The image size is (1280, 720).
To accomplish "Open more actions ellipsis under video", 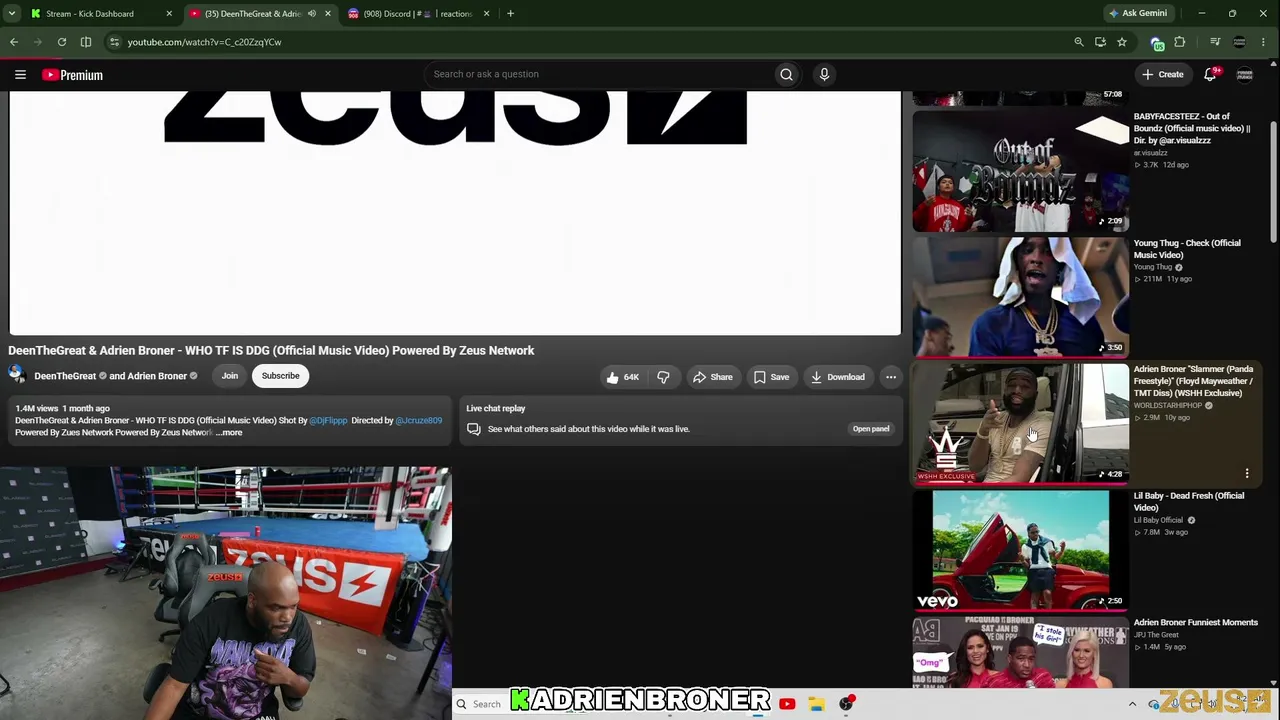I will (890, 377).
